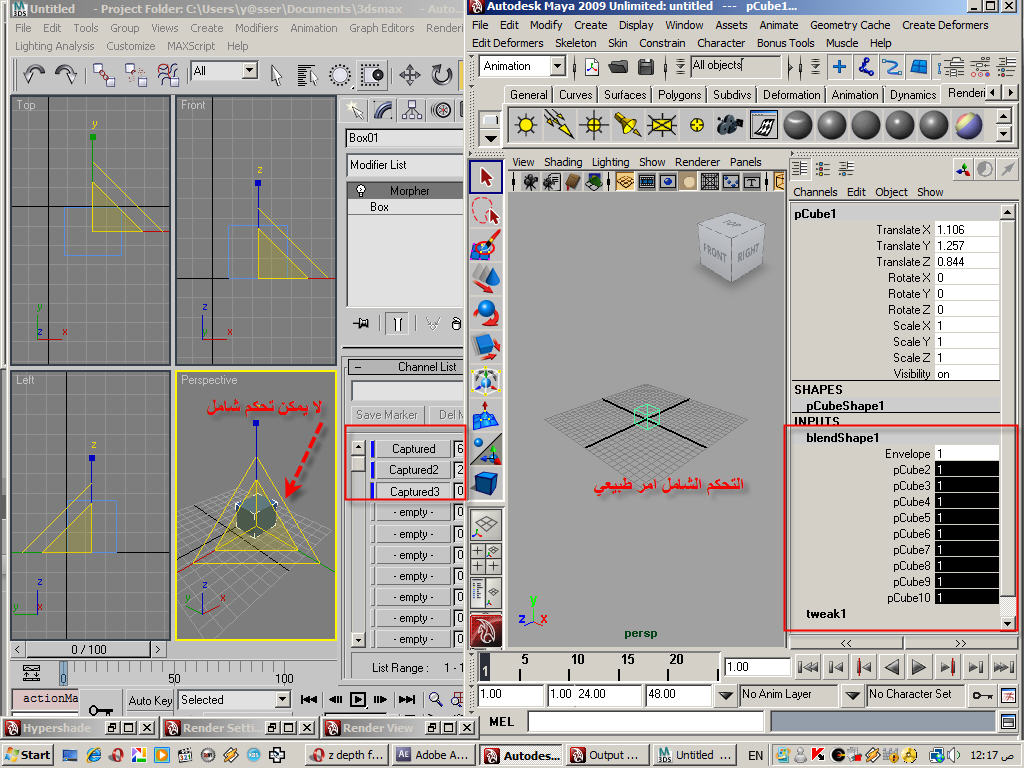This screenshot has height=768, width=1024.
Task: Select Maya's Select Tool arrow in toolbox
Action: [486, 177]
